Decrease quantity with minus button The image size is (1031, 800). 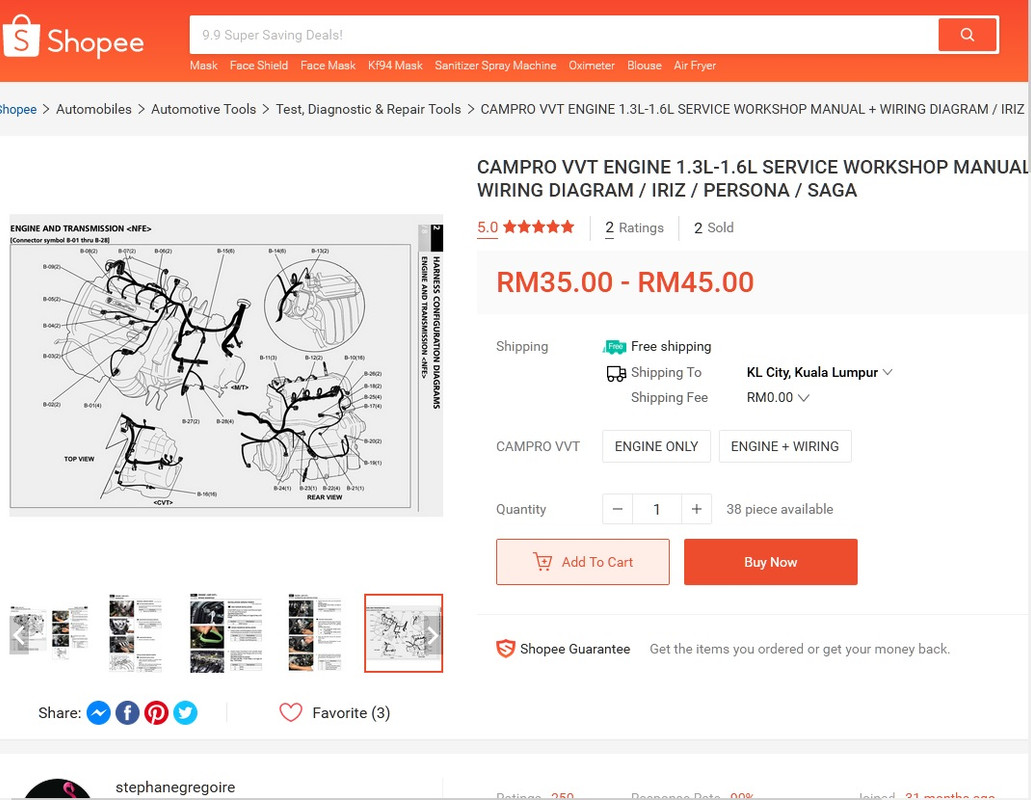click(617, 509)
